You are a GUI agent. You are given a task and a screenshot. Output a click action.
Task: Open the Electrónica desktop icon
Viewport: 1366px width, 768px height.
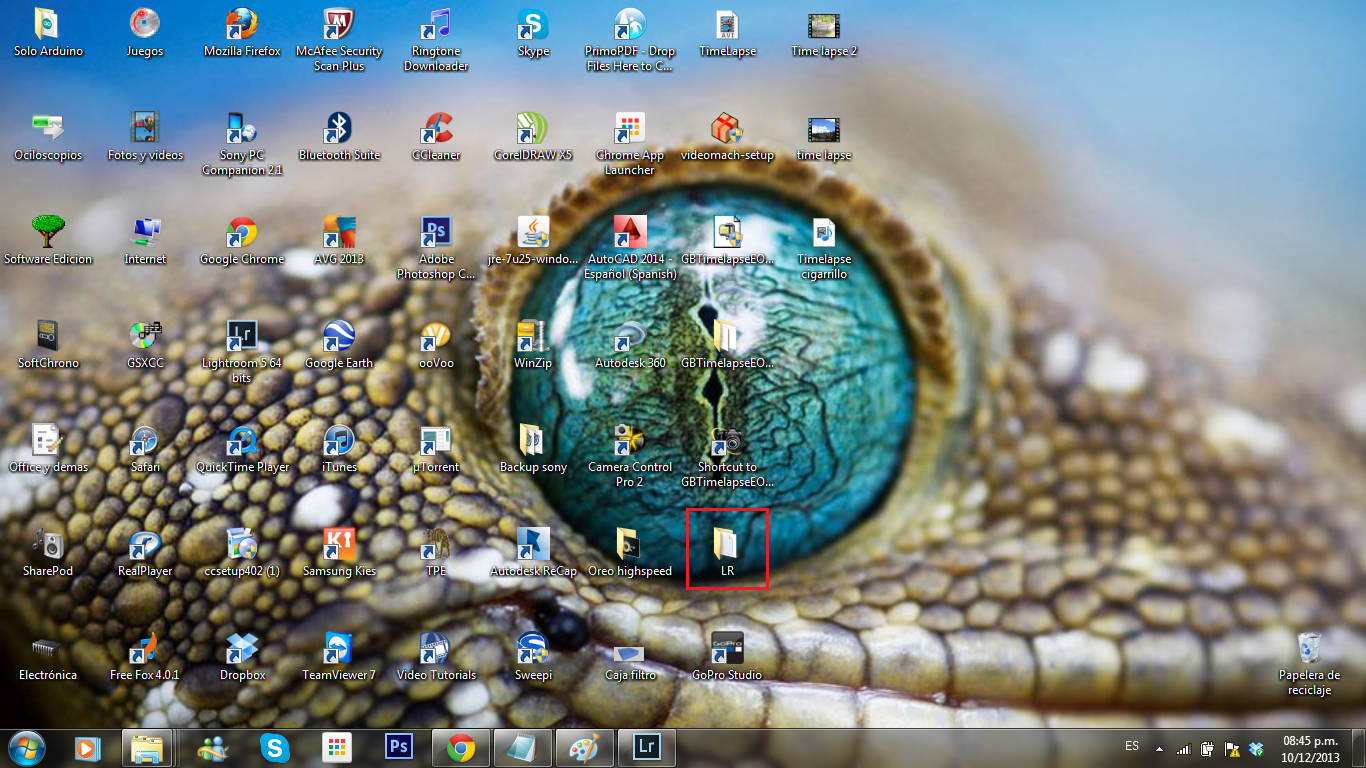(x=48, y=657)
